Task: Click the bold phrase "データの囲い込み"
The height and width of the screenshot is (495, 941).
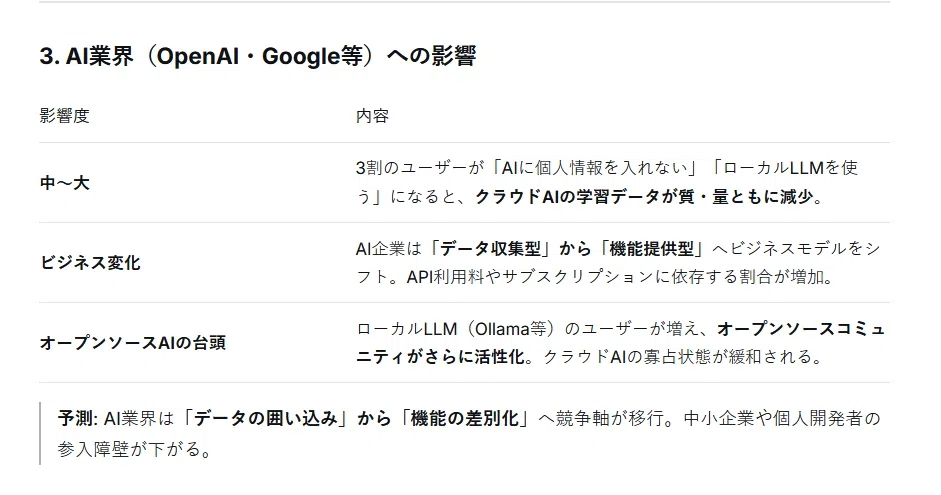Action: 266,418
